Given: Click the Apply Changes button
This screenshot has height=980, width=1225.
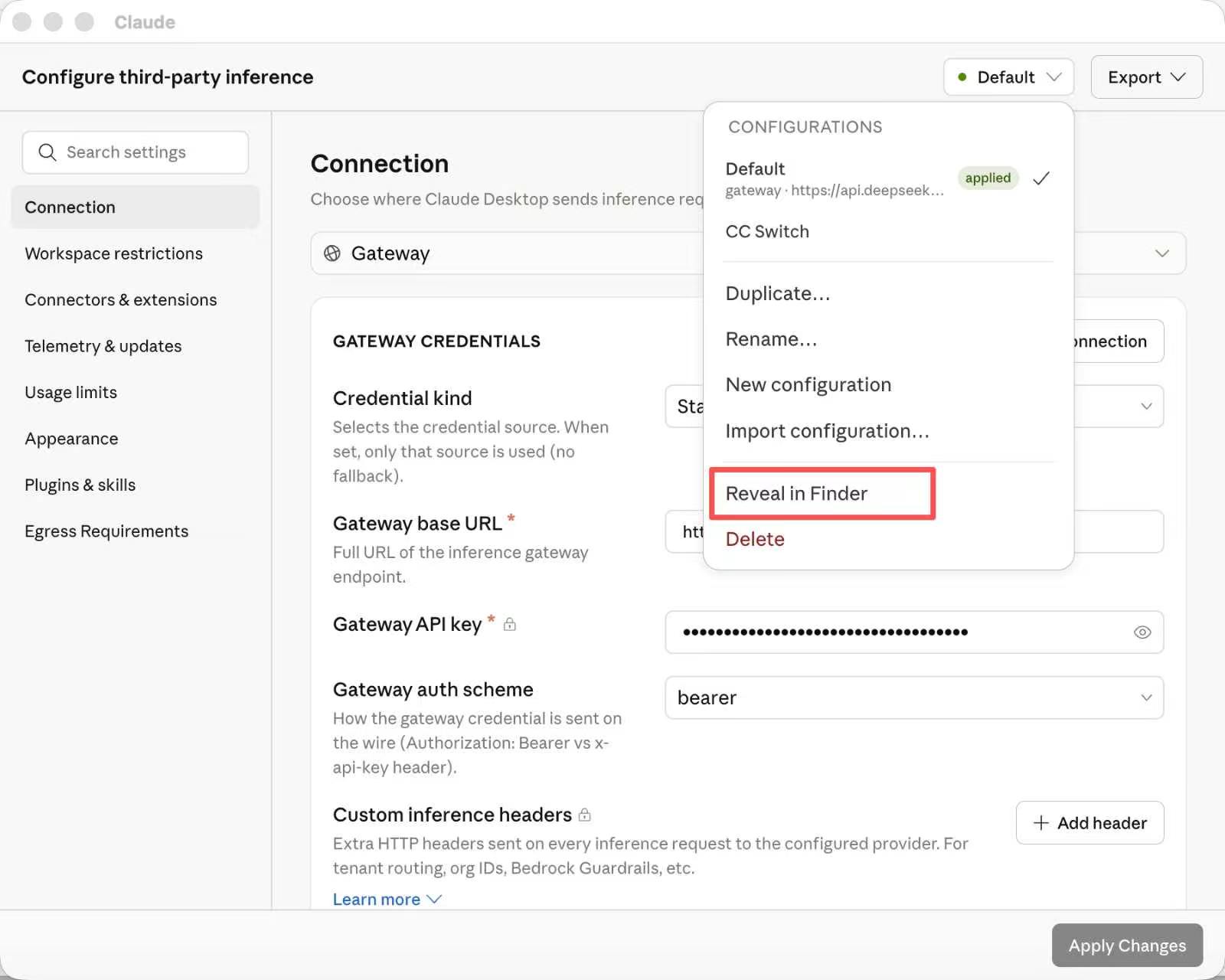Looking at the screenshot, I should click(x=1127, y=946).
